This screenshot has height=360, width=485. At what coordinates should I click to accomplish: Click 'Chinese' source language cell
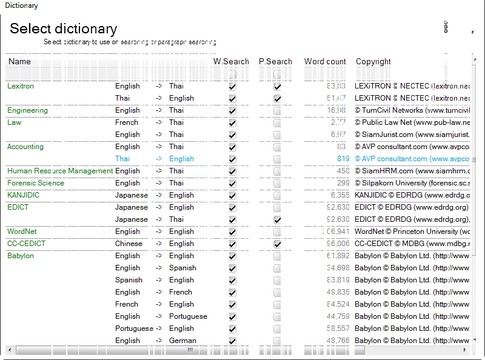129,244
